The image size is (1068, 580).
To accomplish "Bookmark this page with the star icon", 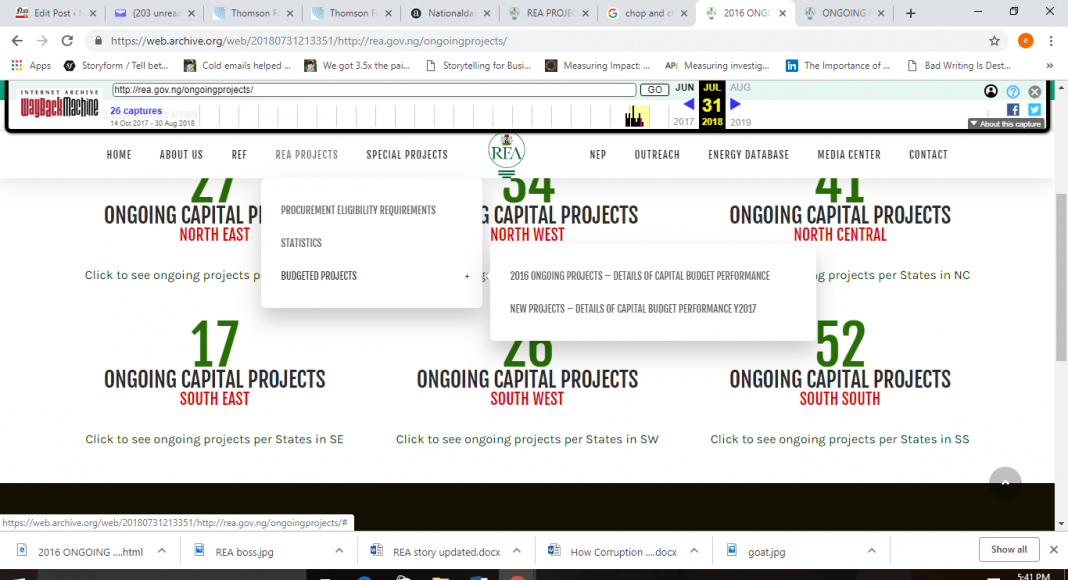I will click(x=994, y=41).
